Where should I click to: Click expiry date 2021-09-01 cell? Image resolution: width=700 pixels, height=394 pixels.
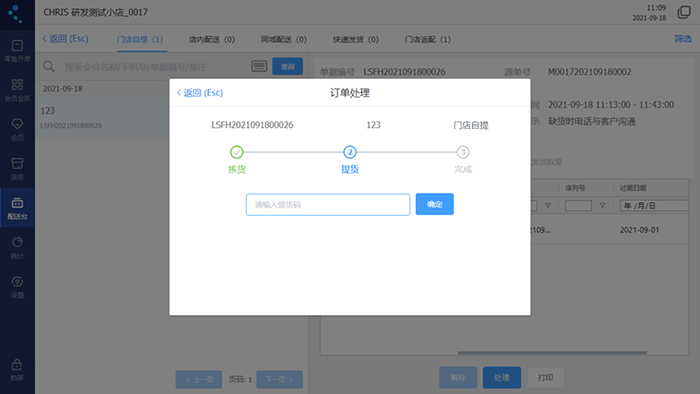(x=639, y=230)
